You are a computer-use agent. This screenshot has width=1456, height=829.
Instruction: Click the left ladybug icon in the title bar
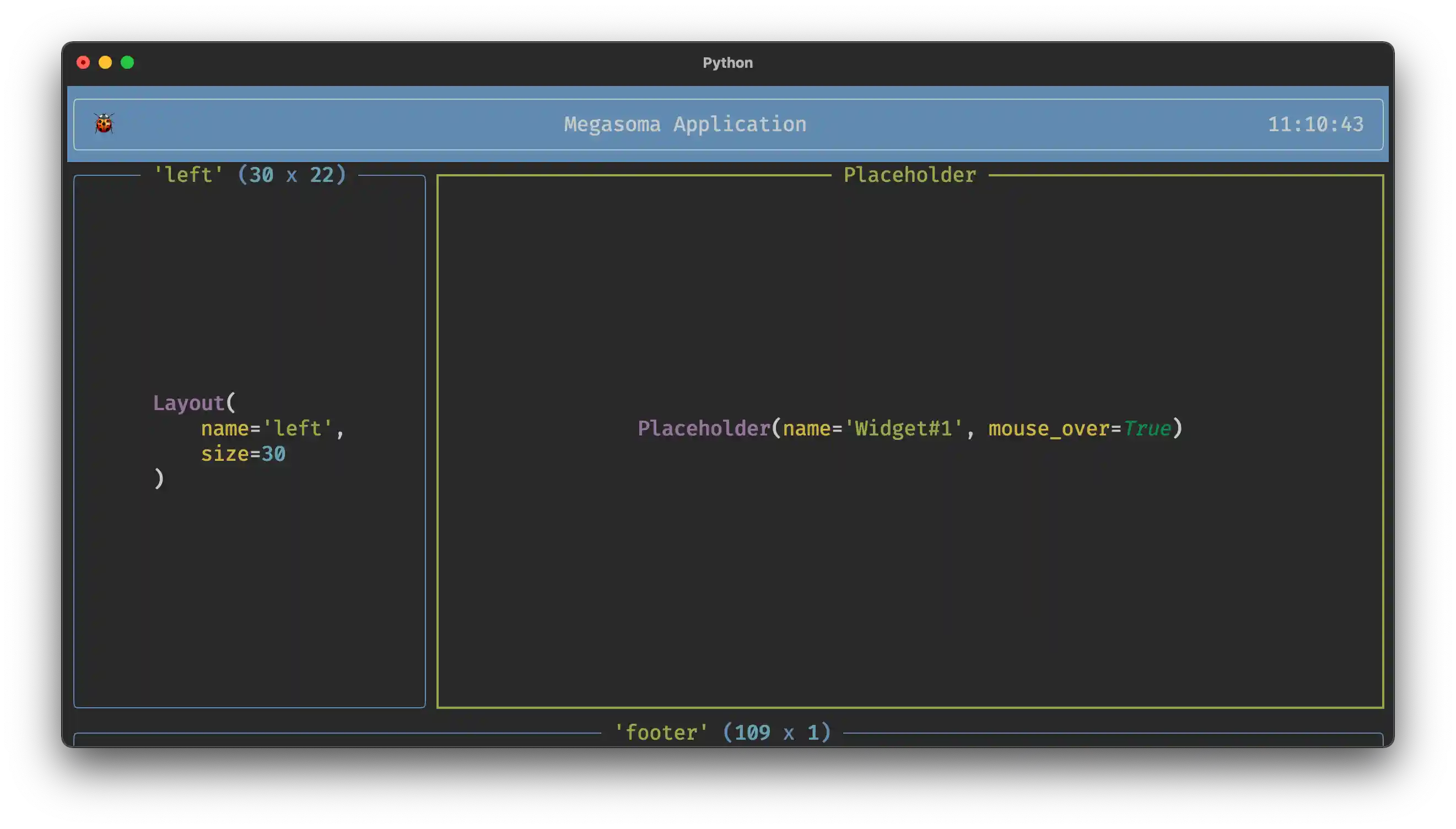point(104,123)
